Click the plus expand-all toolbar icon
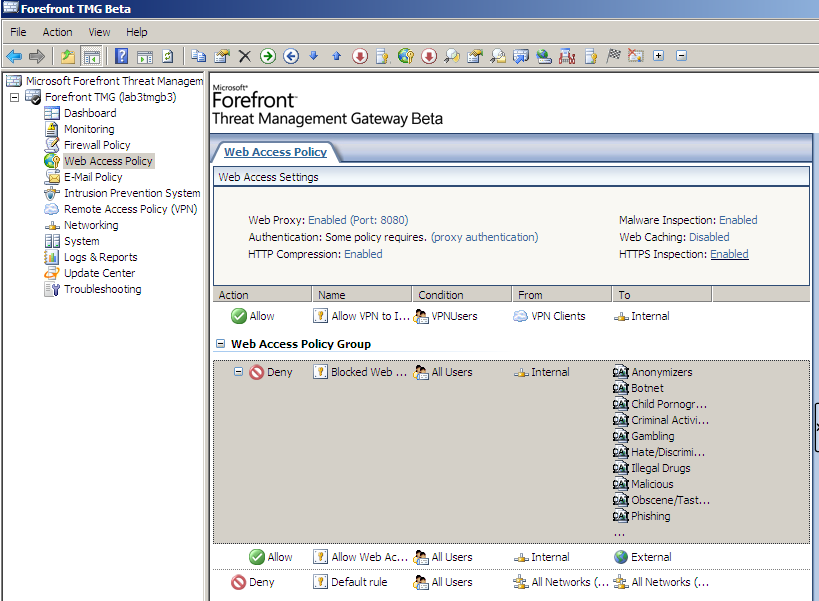The width and height of the screenshot is (819, 601). [x=659, y=56]
